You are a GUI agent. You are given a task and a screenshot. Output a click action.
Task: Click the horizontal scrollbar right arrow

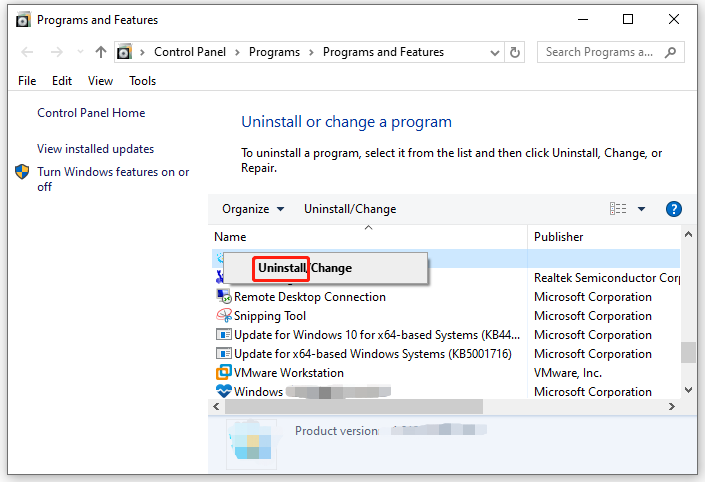tap(672, 406)
